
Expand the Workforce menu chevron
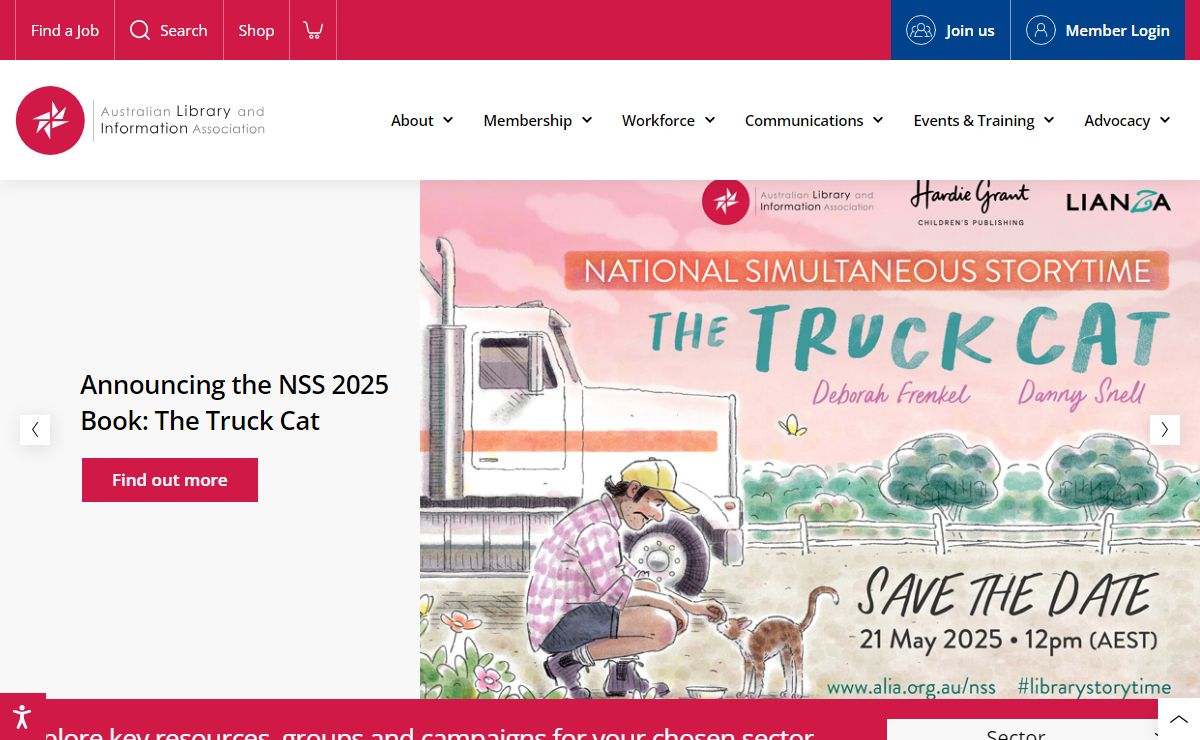click(710, 120)
